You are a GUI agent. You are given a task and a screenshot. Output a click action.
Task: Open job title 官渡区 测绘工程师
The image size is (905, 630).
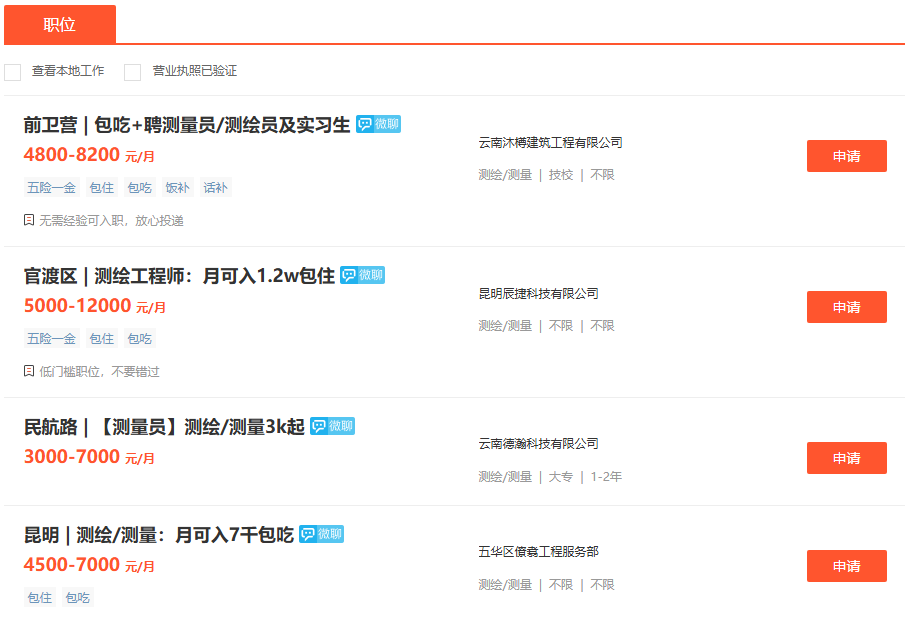(x=179, y=276)
